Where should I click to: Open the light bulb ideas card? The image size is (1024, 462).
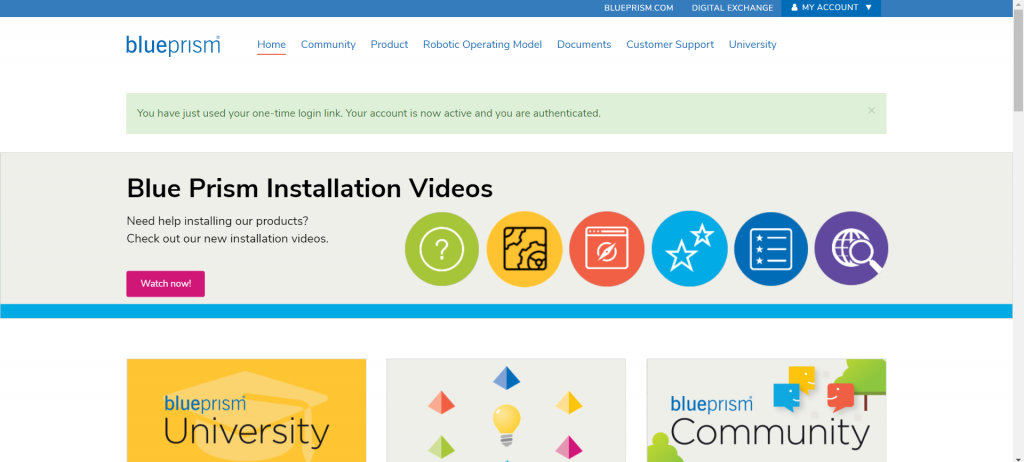coord(506,410)
